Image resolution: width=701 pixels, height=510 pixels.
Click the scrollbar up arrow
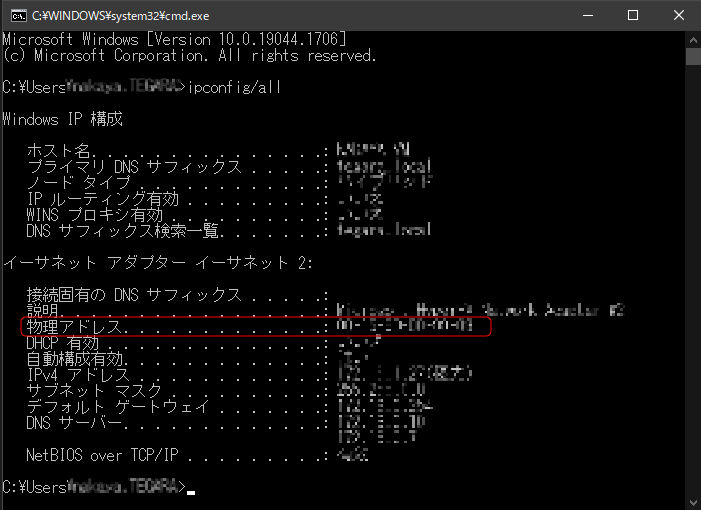coord(692,38)
